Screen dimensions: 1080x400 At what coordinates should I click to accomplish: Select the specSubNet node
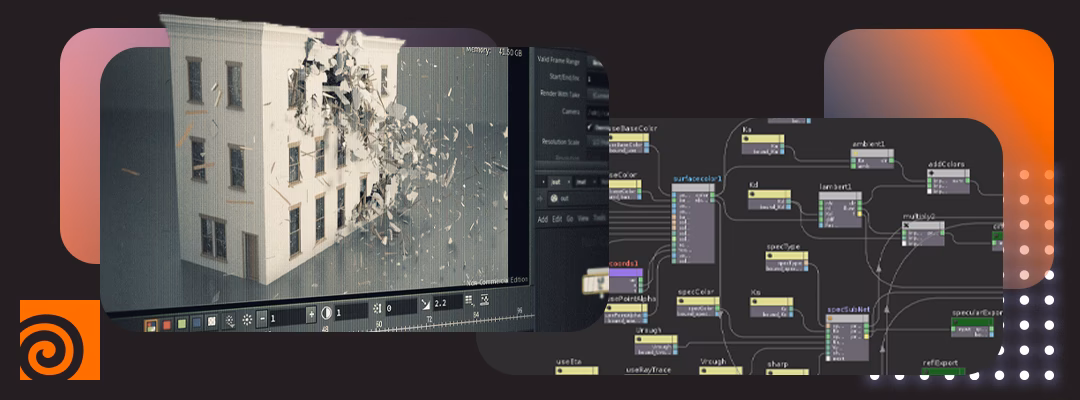[847, 337]
